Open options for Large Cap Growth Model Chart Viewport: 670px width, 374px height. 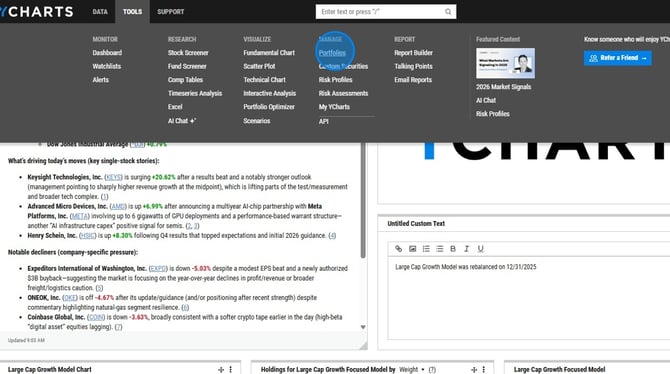click(231, 370)
